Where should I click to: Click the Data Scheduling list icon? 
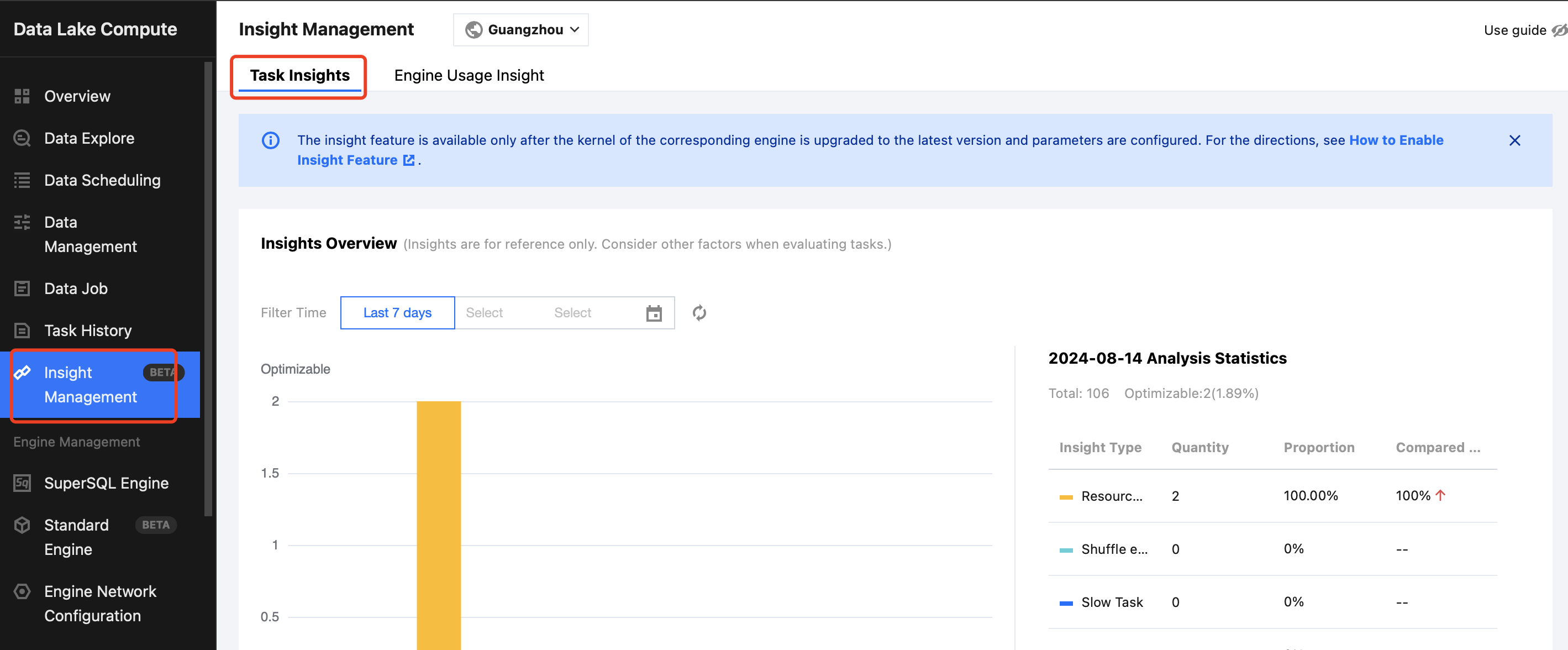tap(22, 180)
